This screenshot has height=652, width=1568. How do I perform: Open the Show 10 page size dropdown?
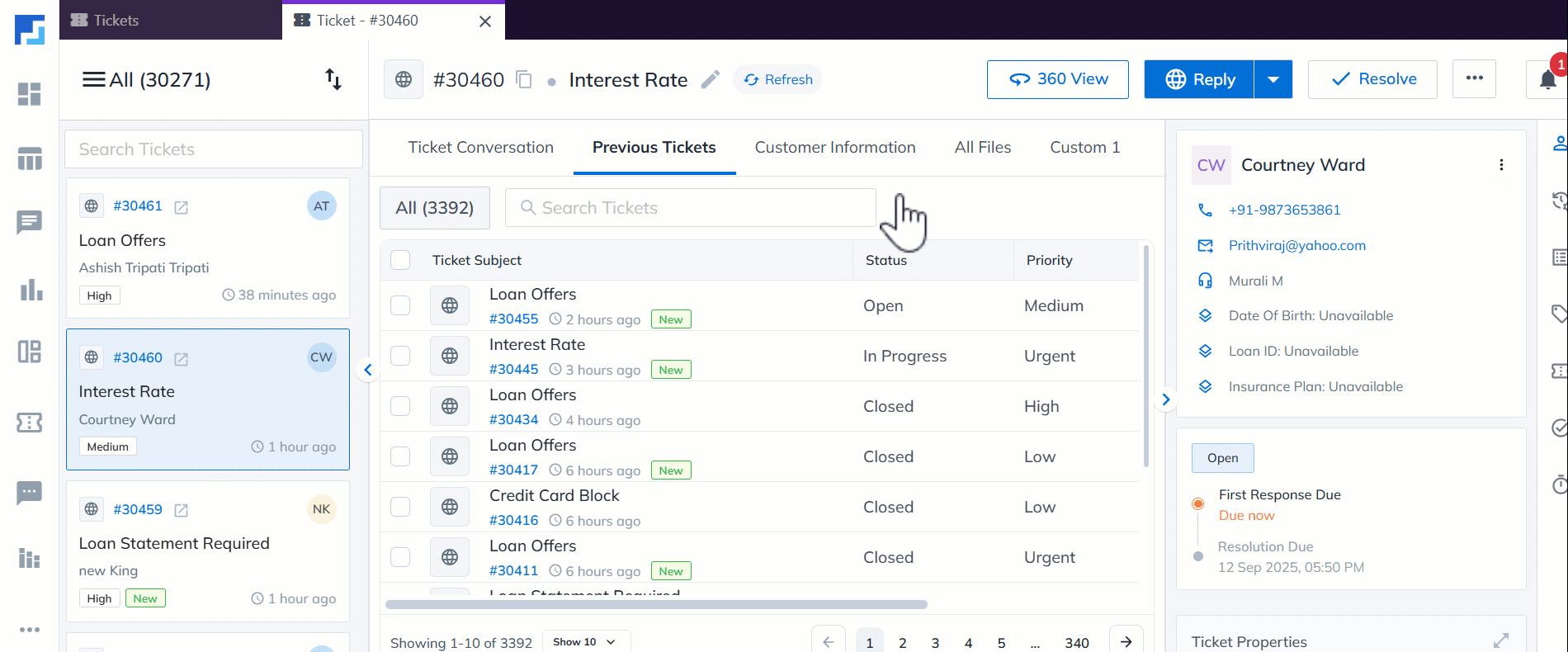586,641
